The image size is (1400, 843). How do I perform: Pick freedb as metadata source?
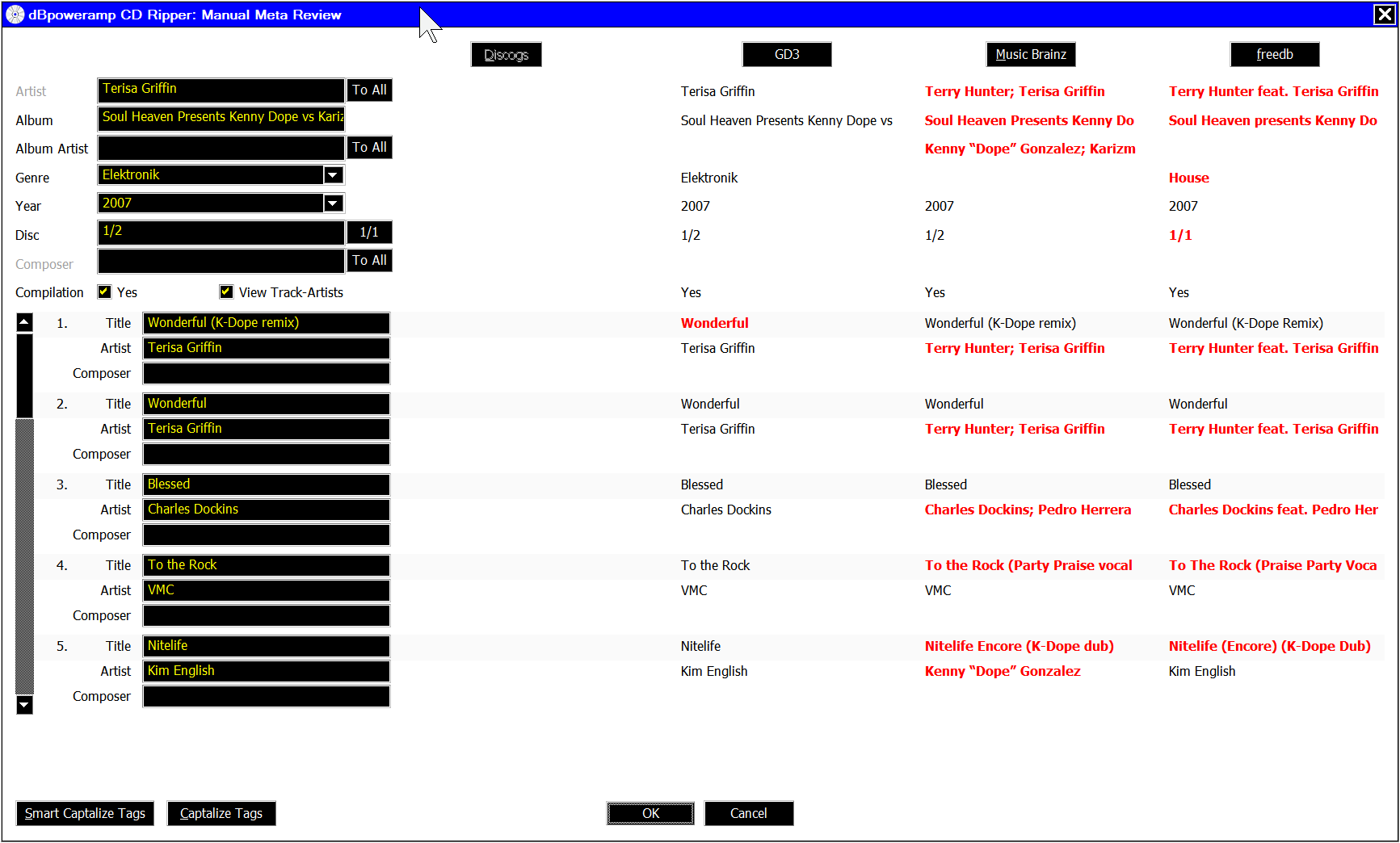click(x=1274, y=55)
